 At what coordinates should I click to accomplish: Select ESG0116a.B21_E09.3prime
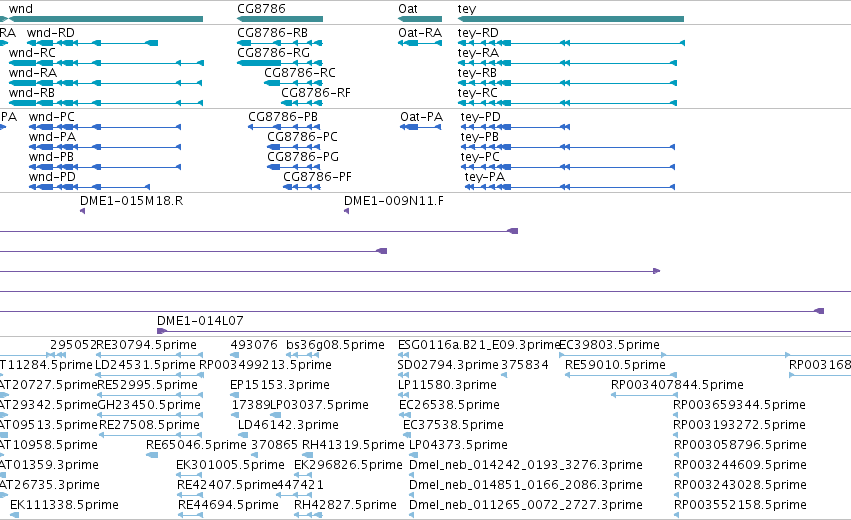478,345
